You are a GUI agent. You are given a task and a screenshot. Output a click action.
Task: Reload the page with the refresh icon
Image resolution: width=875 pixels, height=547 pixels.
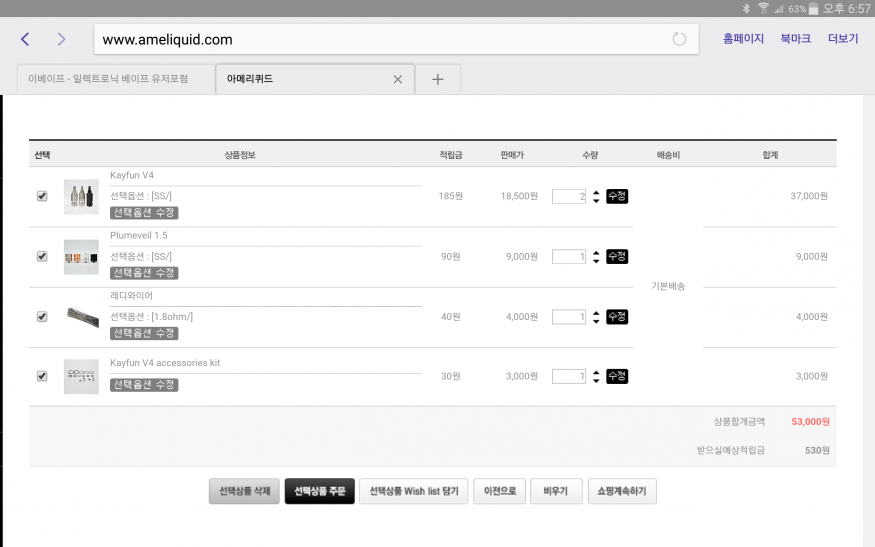click(679, 39)
